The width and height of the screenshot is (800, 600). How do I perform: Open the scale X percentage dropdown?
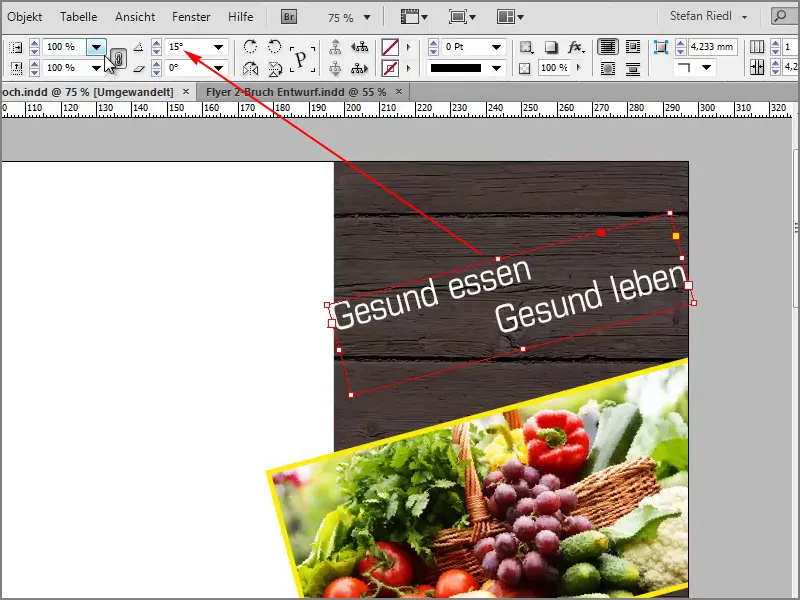tap(96, 47)
